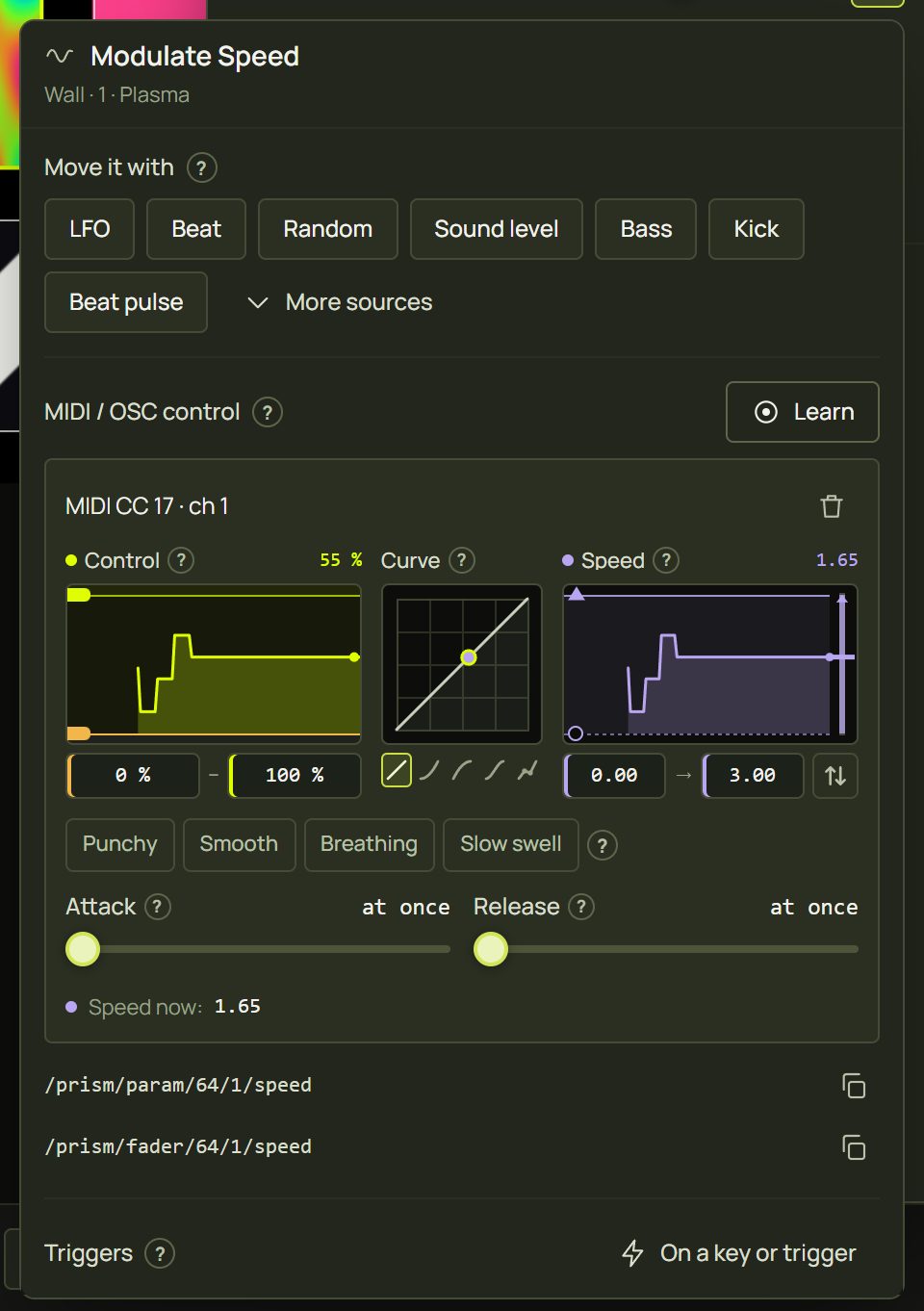Click the lower orange range handle in Control graph

click(x=79, y=733)
